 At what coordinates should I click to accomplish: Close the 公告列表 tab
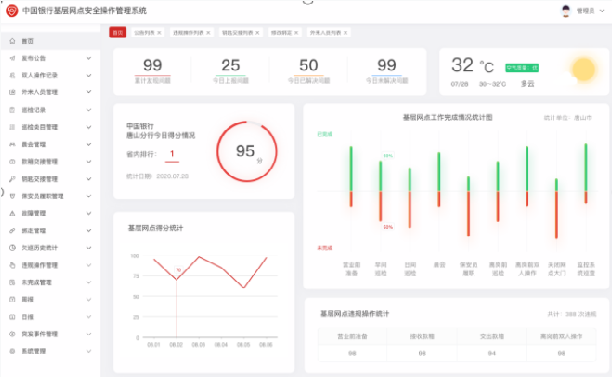[x=159, y=33]
